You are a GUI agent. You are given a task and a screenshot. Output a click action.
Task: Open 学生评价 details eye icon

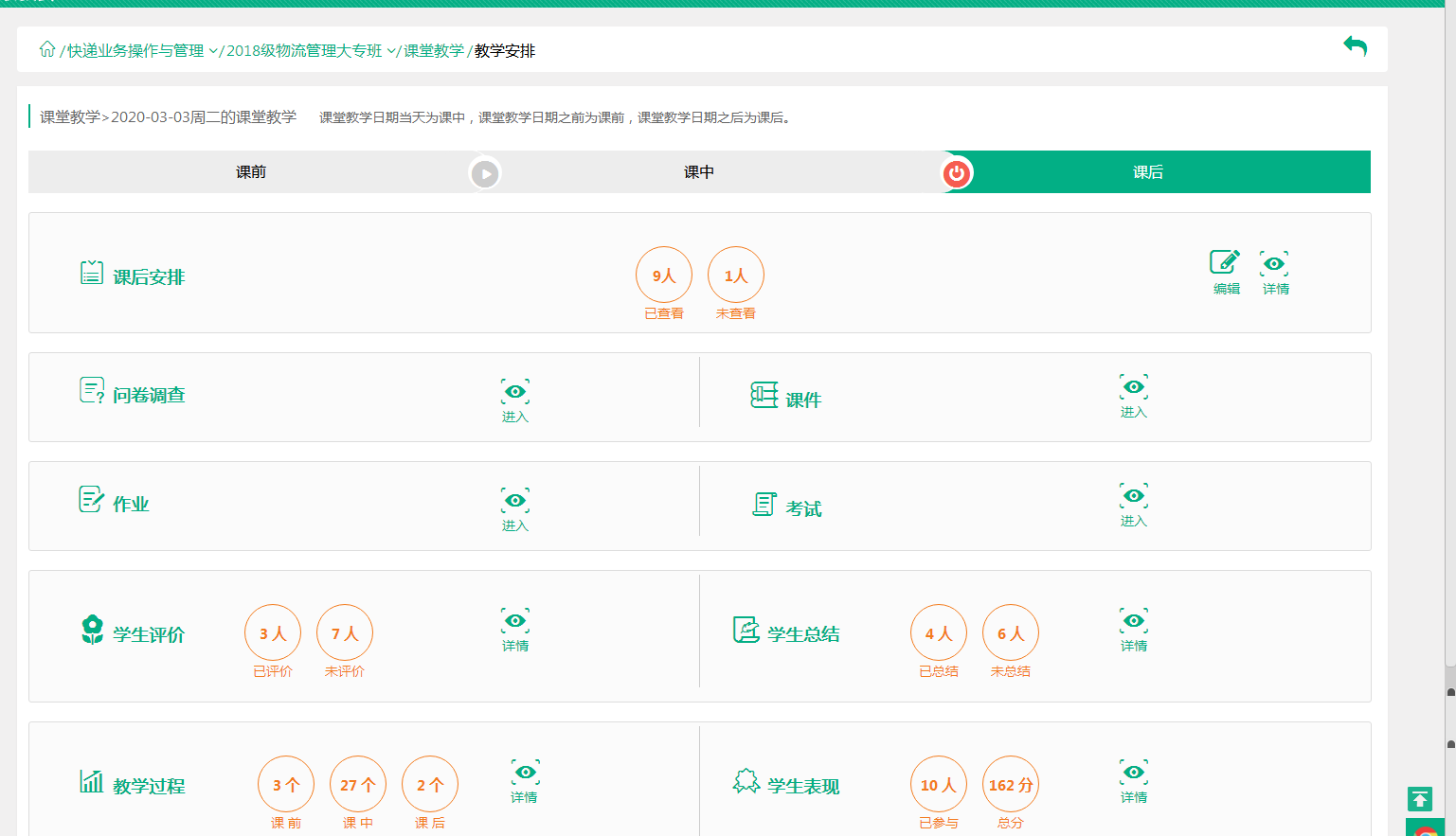pos(514,621)
